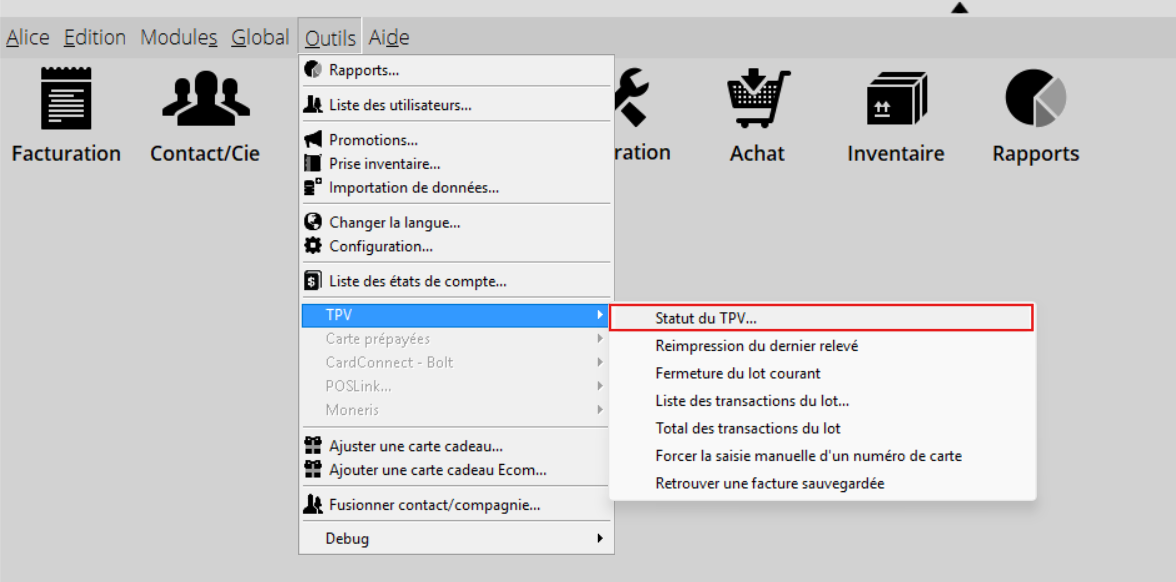Image resolution: width=1176 pixels, height=582 pixels.
Task: Open the Inventaire box icon
Action: tap(895, 99)
